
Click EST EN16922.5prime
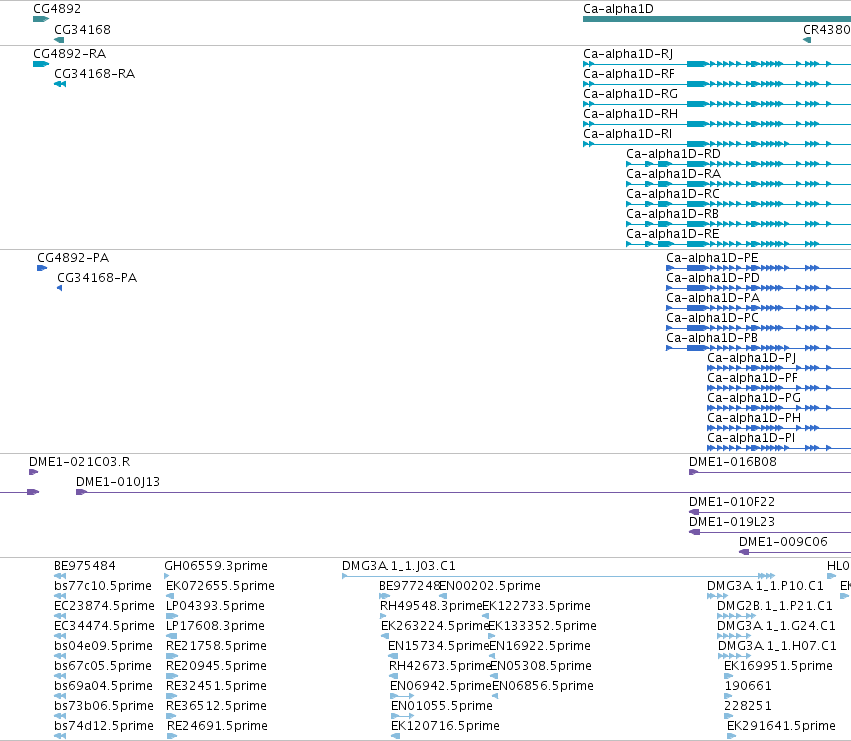click(493, 656)
